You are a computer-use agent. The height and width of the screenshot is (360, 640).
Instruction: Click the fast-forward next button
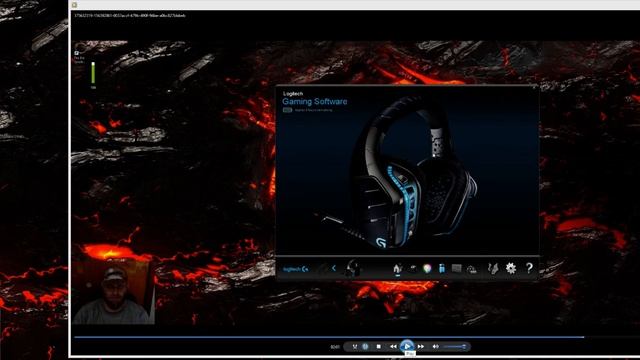click(420, 347)
